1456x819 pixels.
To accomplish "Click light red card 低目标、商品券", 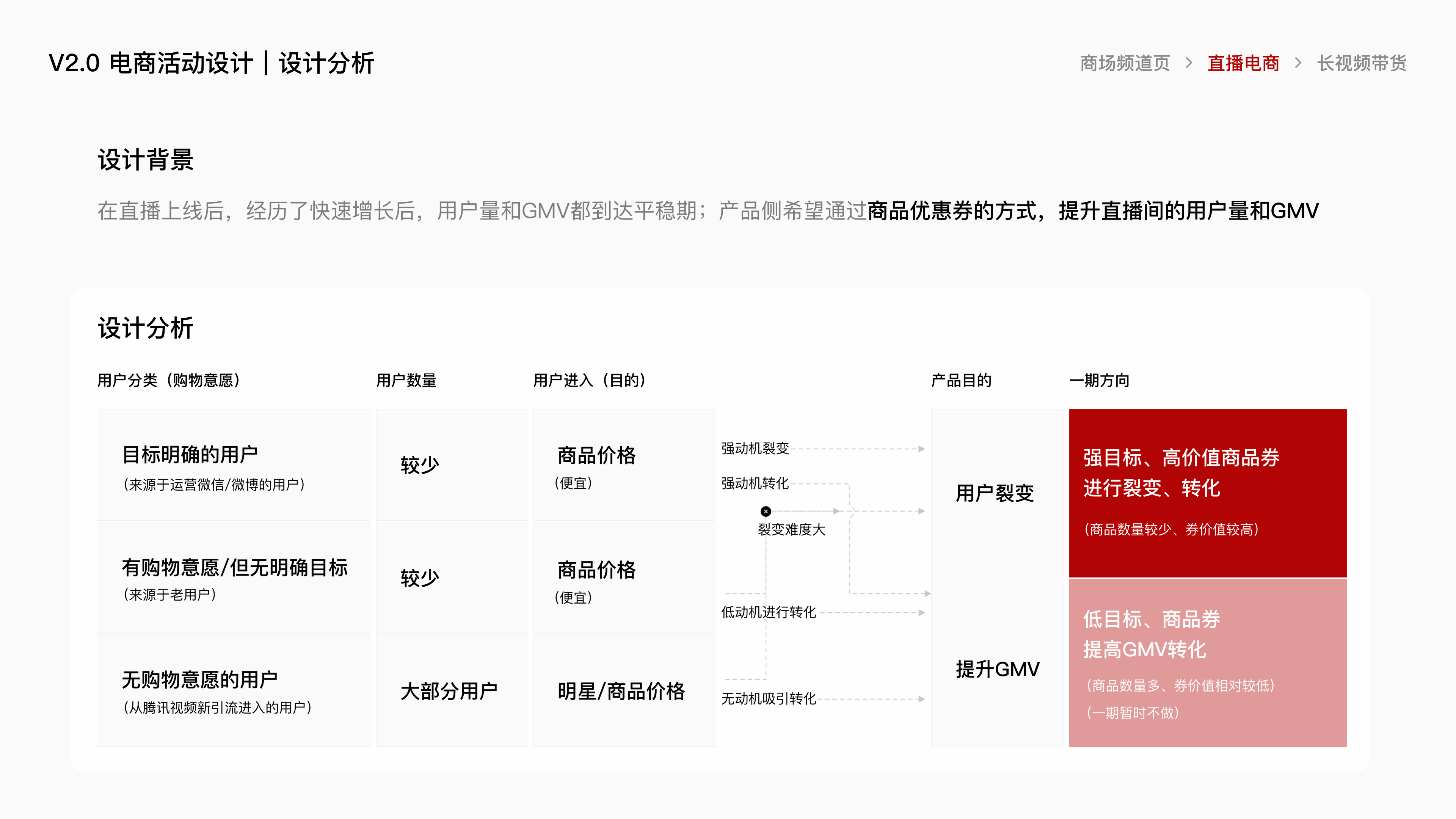I will [x=1208, y=663].
